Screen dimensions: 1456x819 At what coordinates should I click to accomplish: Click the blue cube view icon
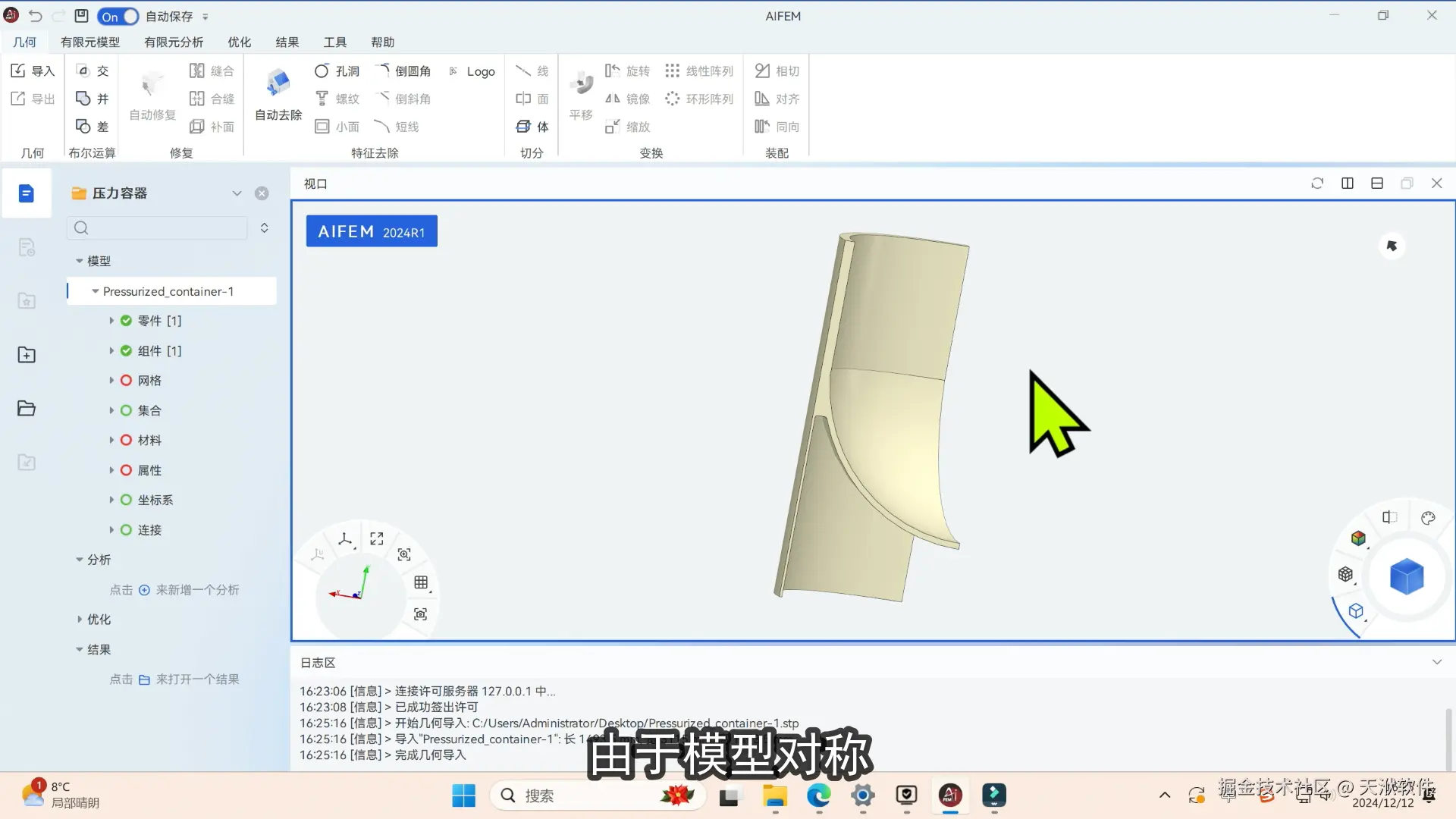tap(1406, 577)
